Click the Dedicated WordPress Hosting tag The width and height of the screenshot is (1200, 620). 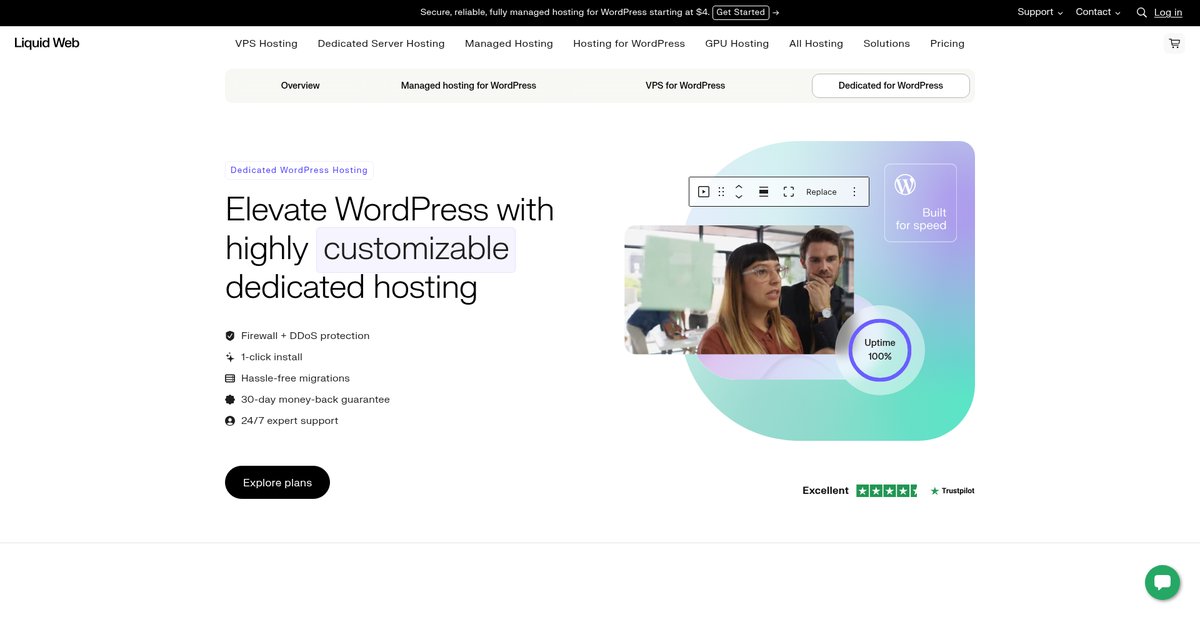coord(299,170)
